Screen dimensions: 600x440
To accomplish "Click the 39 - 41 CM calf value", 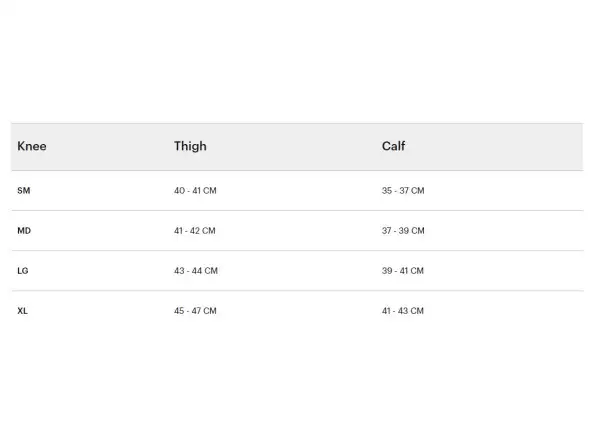I will coord(403,271).
